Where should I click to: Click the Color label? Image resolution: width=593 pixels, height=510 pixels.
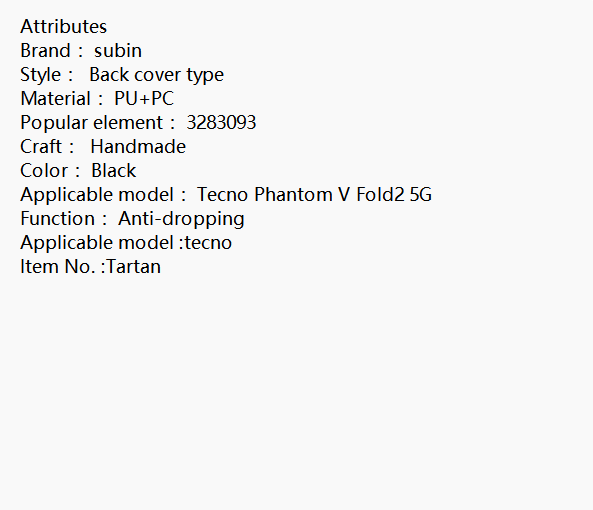pyautogui.click(x=44, y=171)
